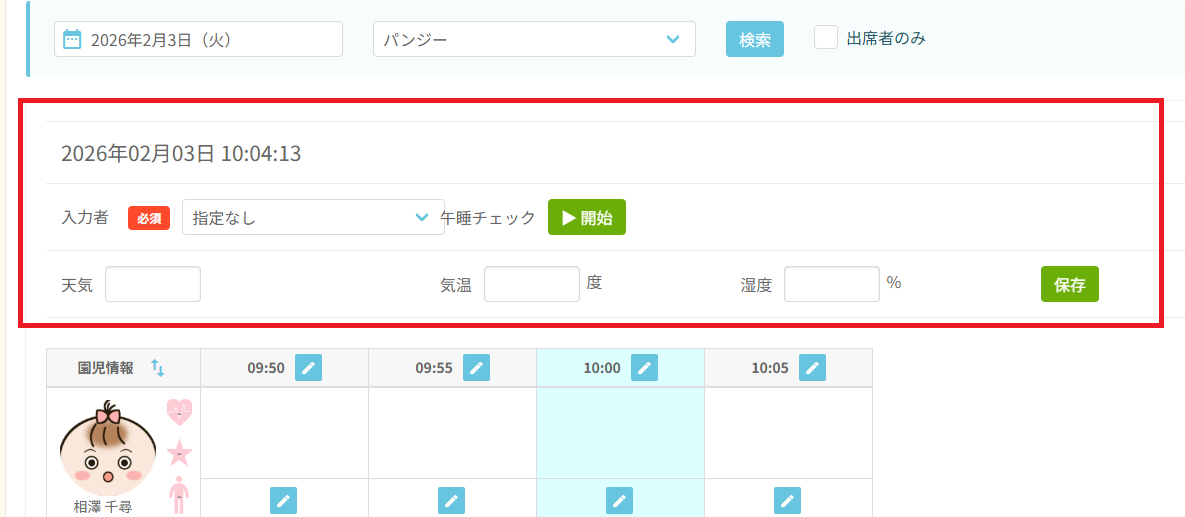Open the calendar date picker icon
Screen dimensions: 1185x517
pyautogui.click(x=72, y=39)
